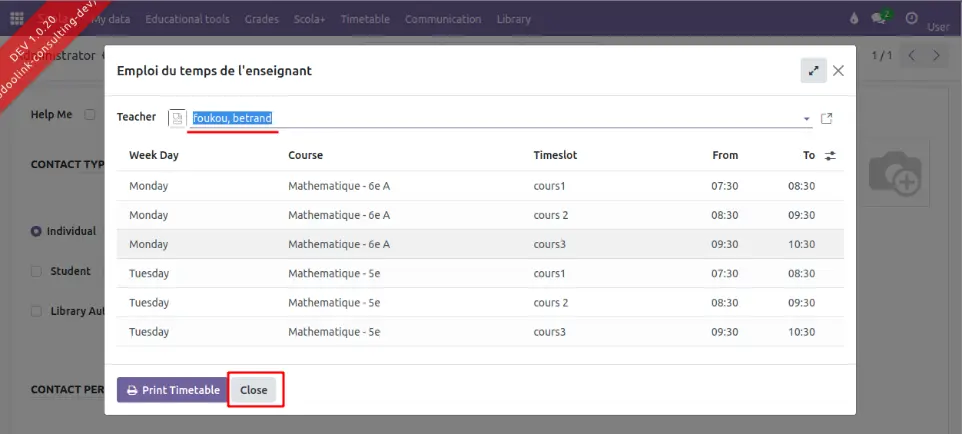Sort by the Week Day column header
Viewport: 962px width, 434px height.
154,155
